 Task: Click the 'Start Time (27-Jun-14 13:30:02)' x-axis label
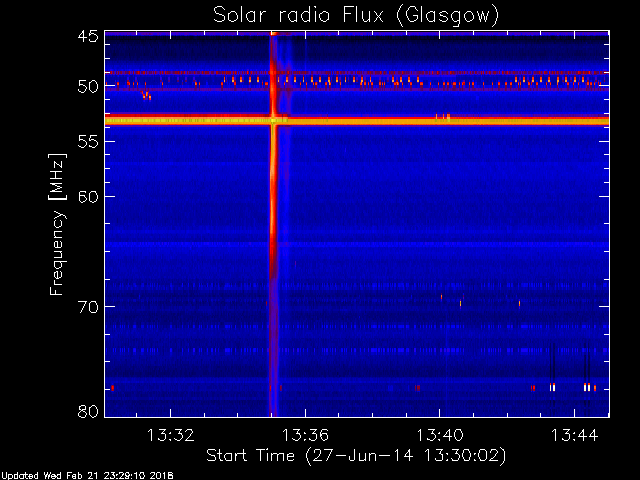[356, 456]
